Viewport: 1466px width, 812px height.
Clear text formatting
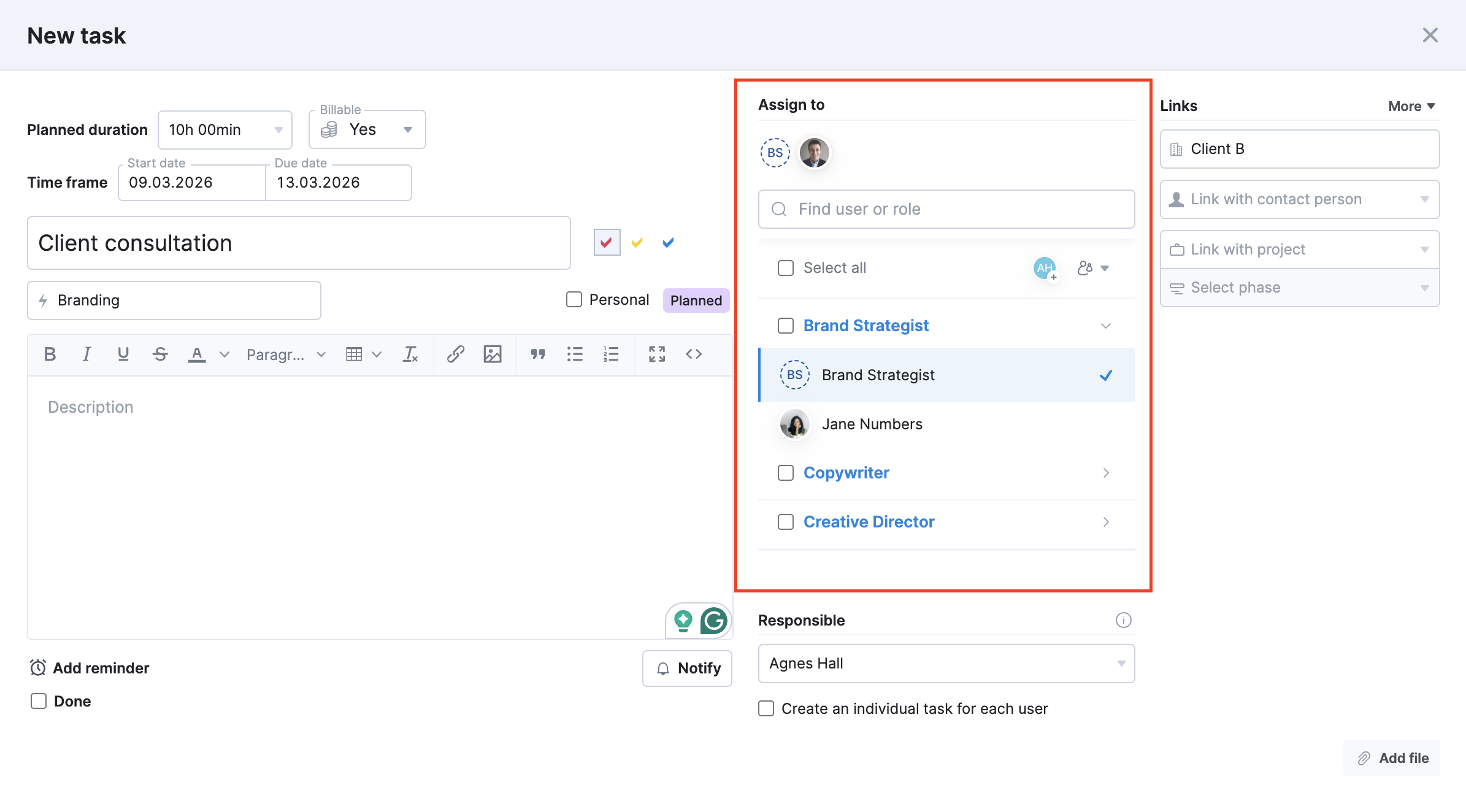click(410, 354)
